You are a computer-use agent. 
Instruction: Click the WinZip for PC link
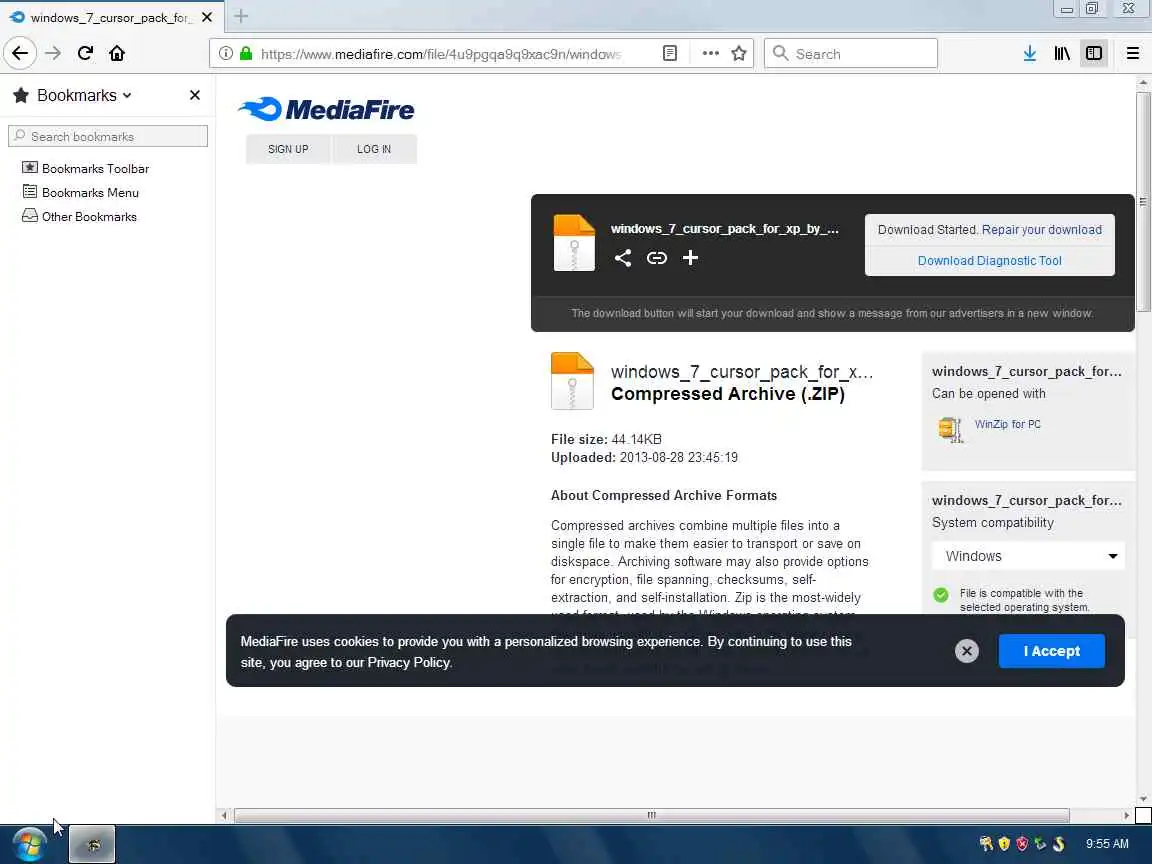(1007, 424)
